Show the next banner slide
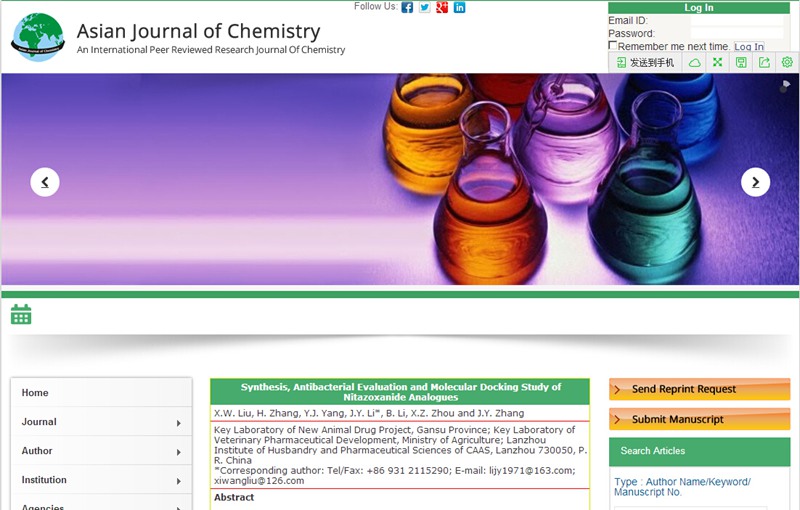 pos(755,182)
